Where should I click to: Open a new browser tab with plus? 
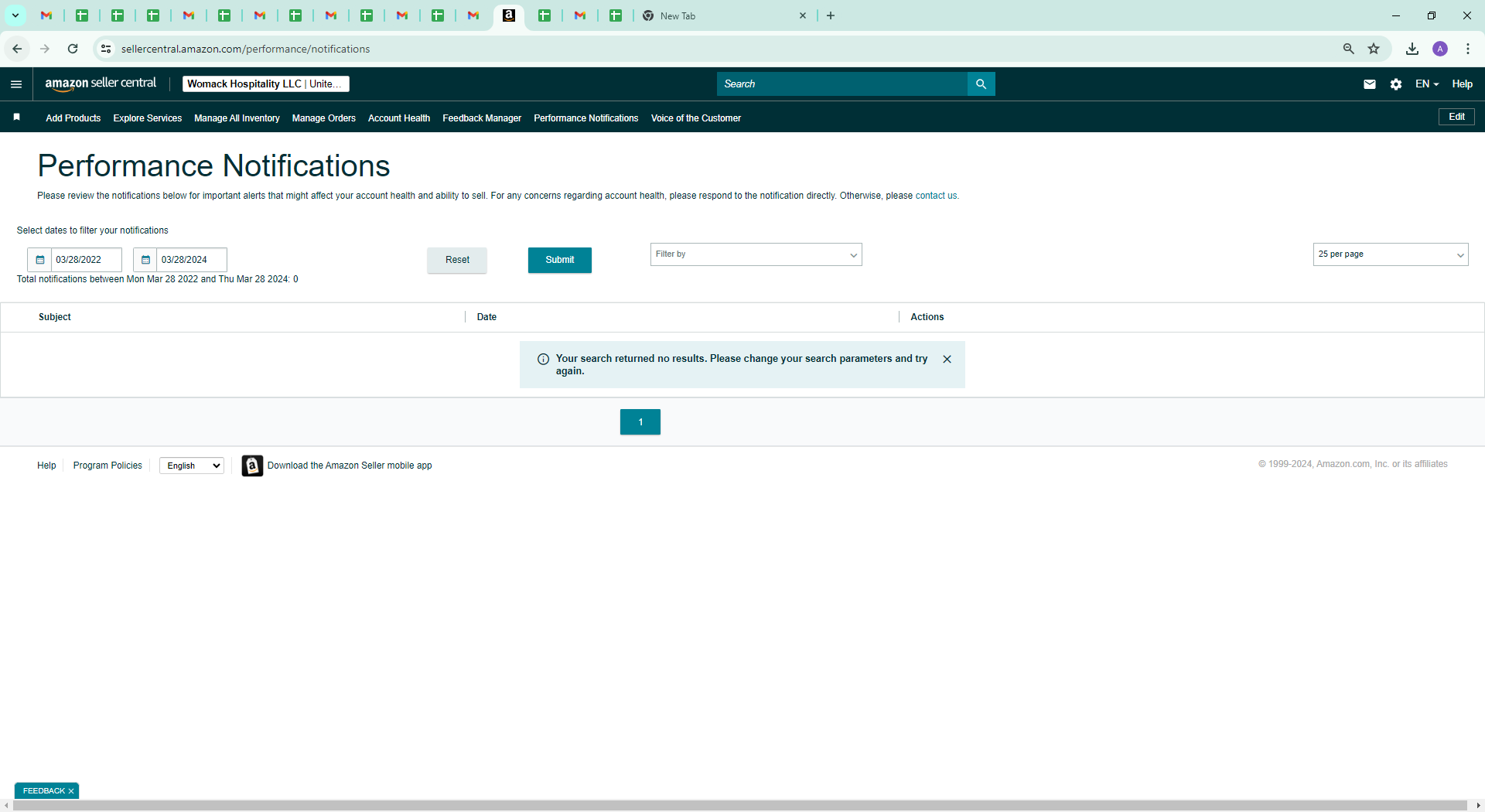(831, 15)
